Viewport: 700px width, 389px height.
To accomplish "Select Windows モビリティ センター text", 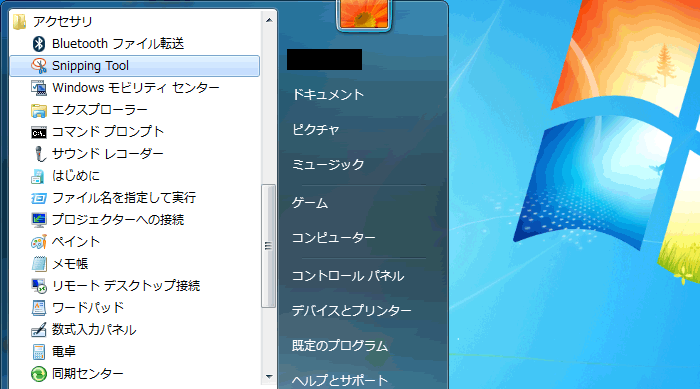I will (136, 88).
